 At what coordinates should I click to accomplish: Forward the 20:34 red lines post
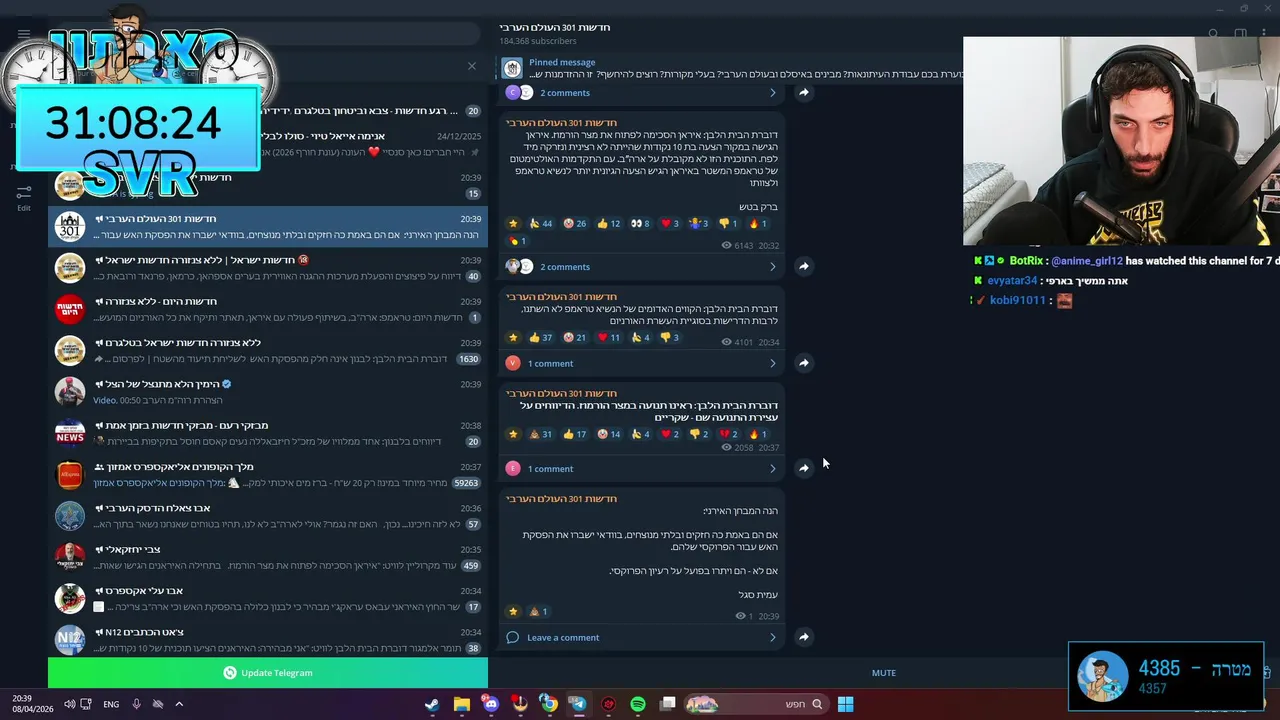click(804, 363)
